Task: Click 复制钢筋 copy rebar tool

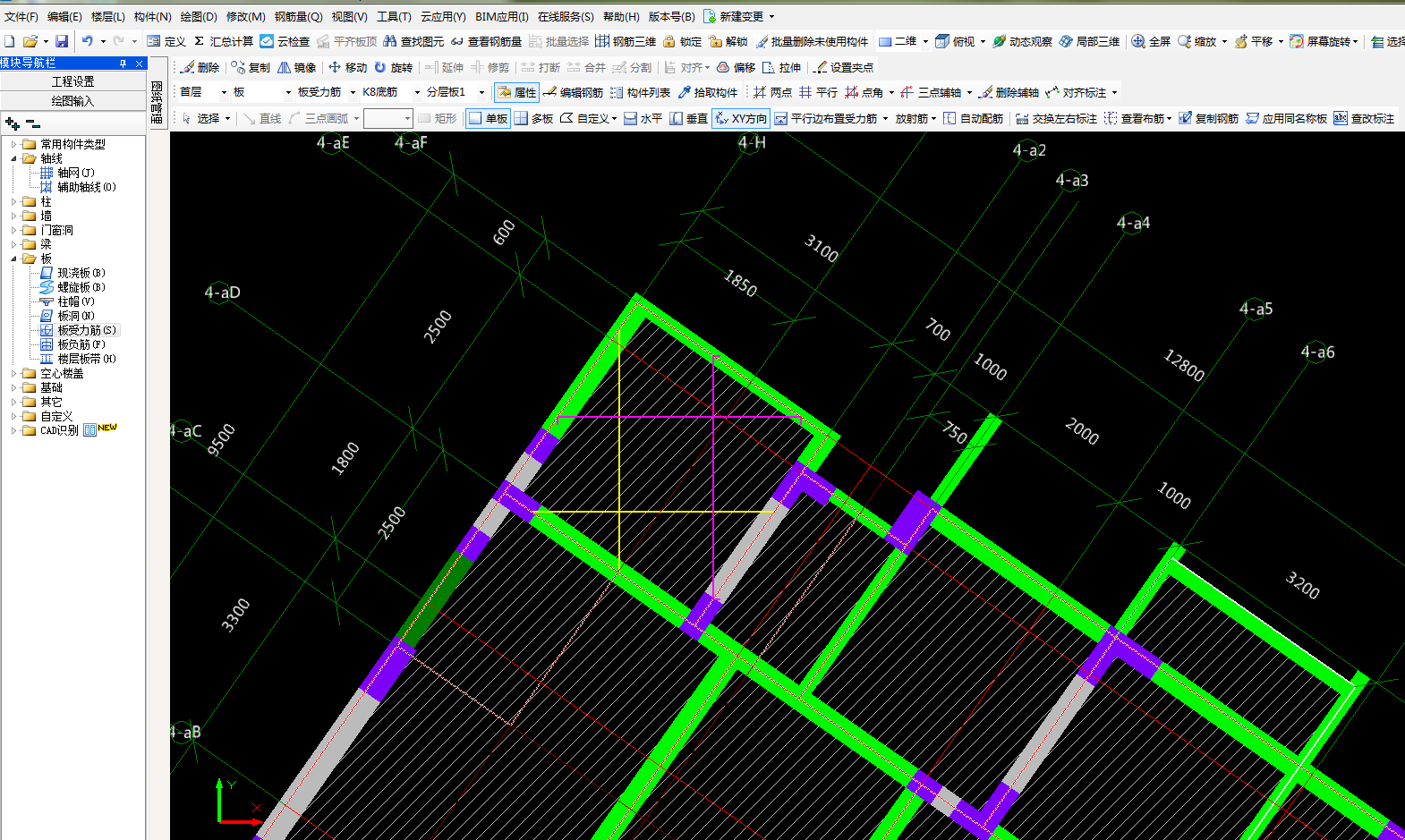Action: click(1208, 118)
